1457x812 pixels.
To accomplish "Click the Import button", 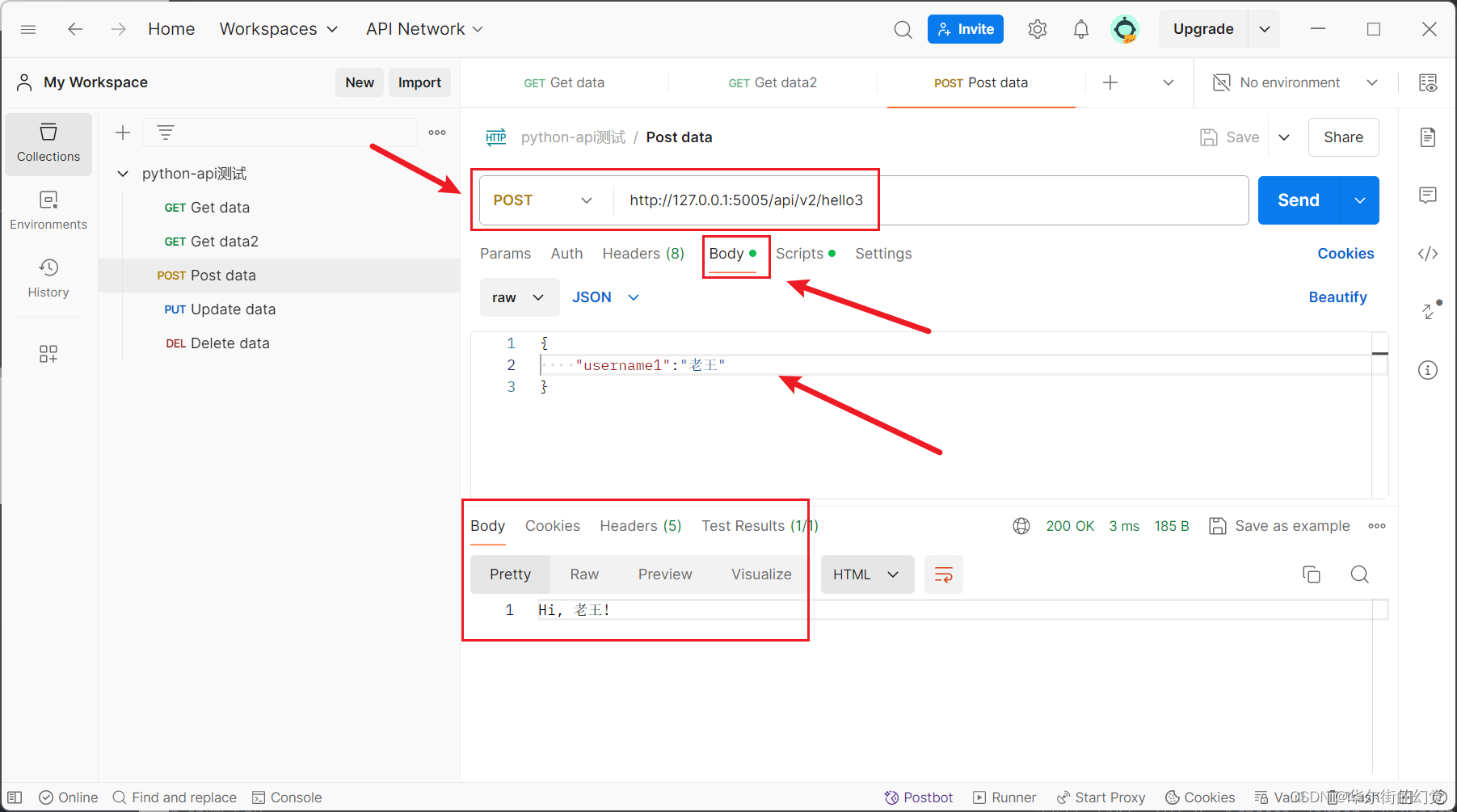I will pyautogui.click(x=419, y=82).
